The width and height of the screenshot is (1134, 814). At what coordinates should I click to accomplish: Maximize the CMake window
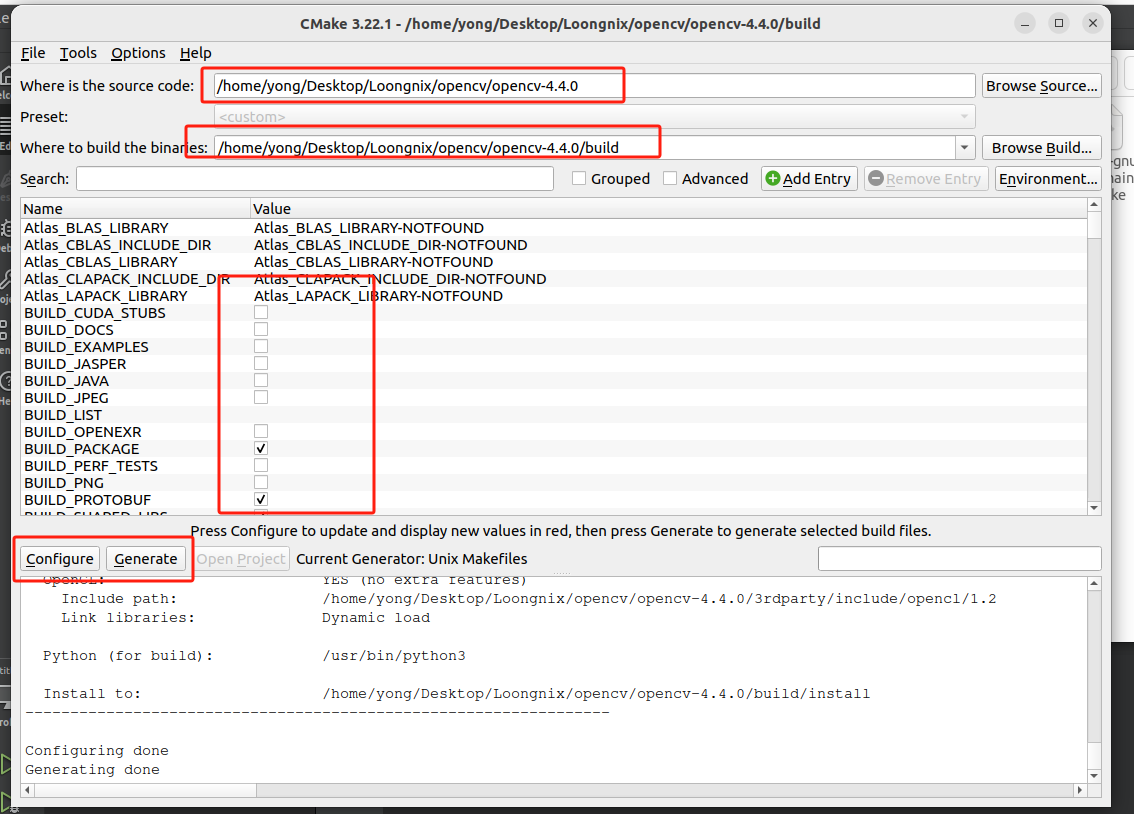click(1059, 23)
